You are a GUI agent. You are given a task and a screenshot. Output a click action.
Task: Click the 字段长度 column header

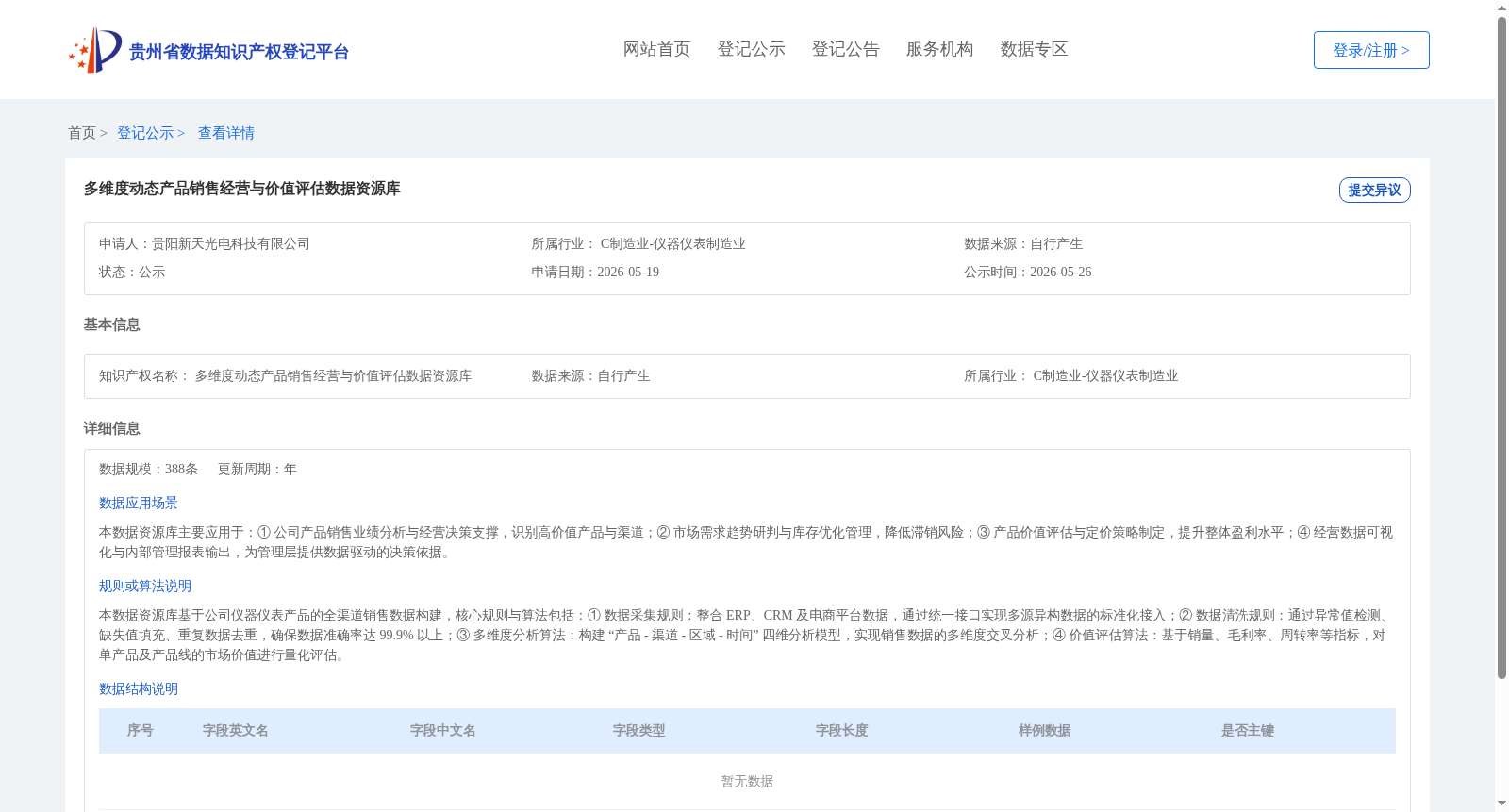842,731
